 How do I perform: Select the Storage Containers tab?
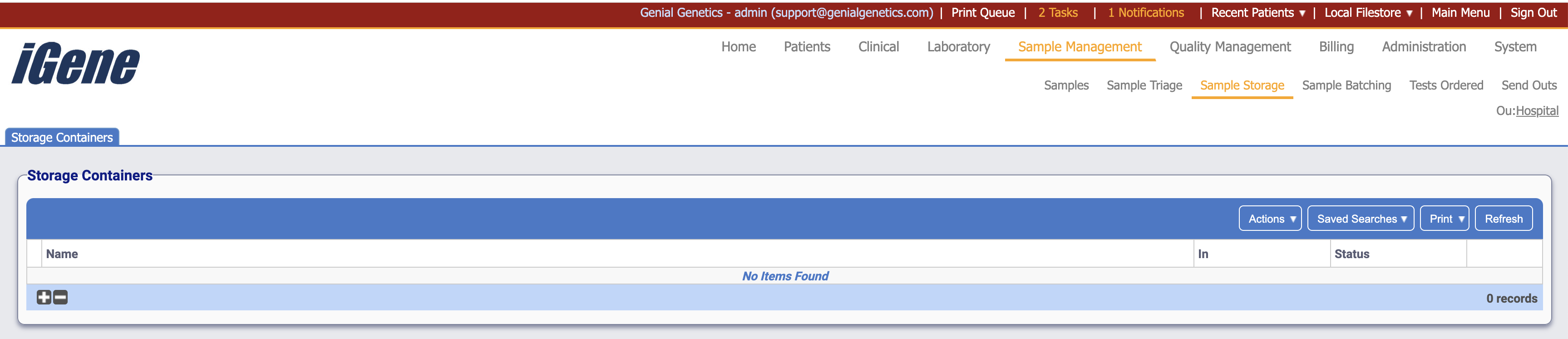point(61,137)
